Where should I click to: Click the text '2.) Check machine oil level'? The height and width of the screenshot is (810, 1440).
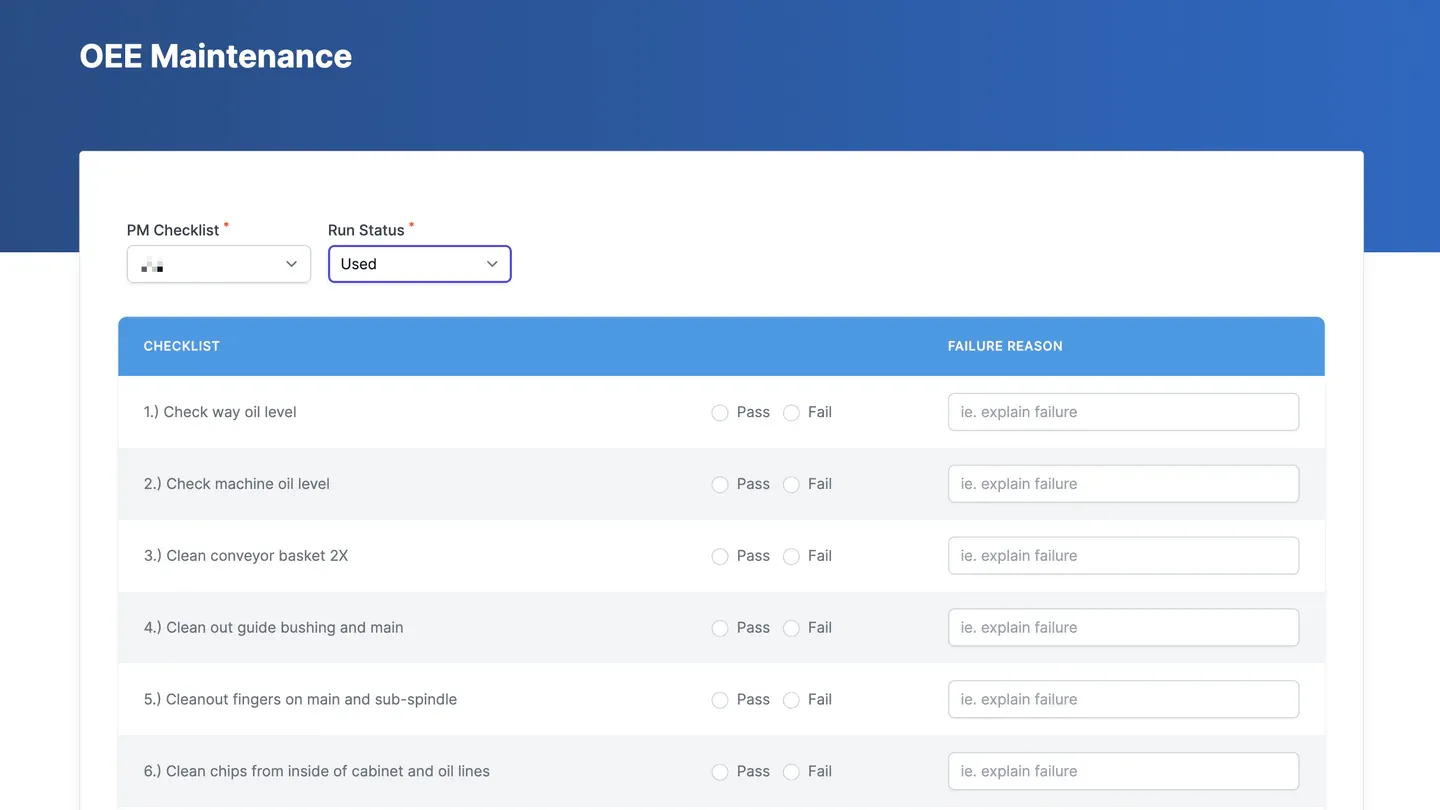[x=237, y=484]
